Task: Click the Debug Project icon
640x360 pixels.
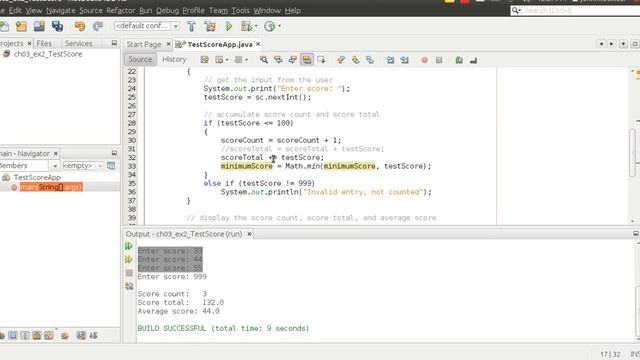Action: [246, 27]
